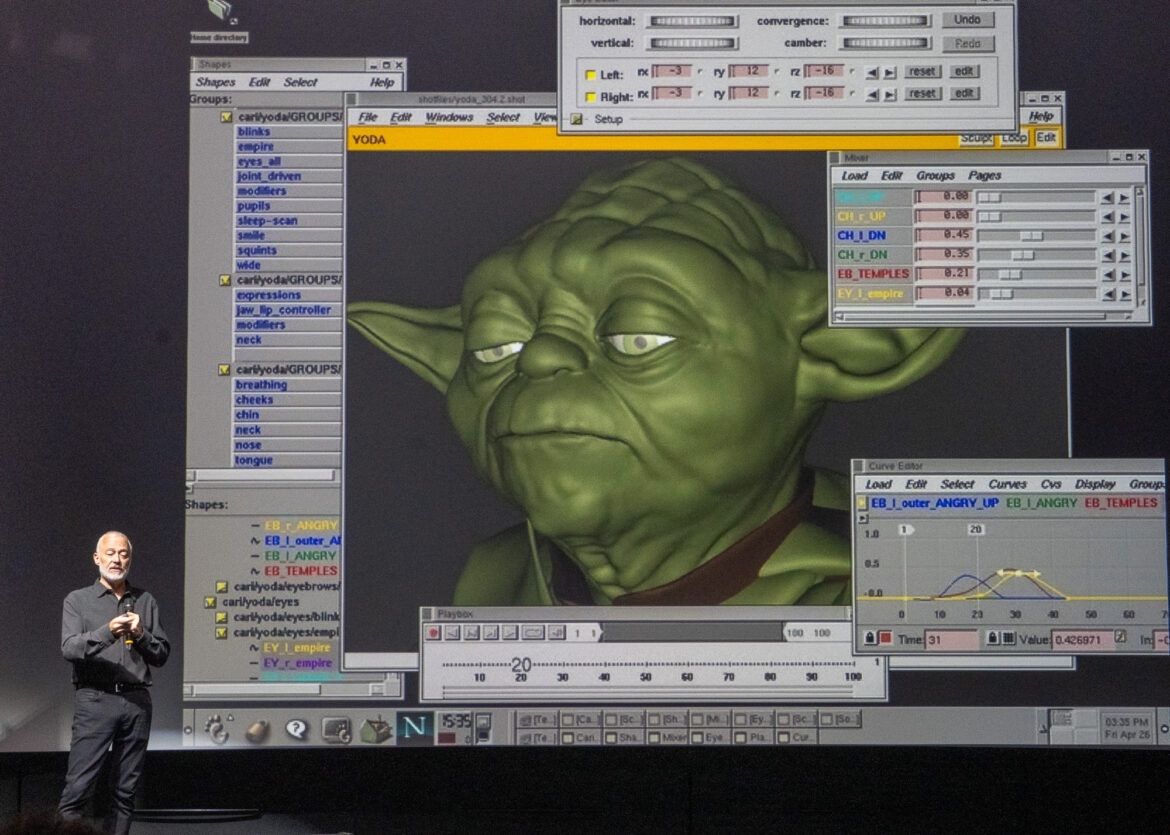Open Groups menu in Mixer window
This screenshot has width=1170, height=835.
tap(935, 175)
